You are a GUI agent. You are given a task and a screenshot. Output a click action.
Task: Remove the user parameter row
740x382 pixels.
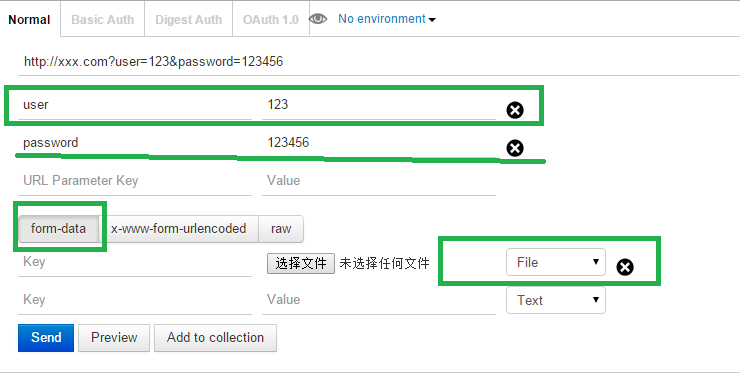click(515, 110)
